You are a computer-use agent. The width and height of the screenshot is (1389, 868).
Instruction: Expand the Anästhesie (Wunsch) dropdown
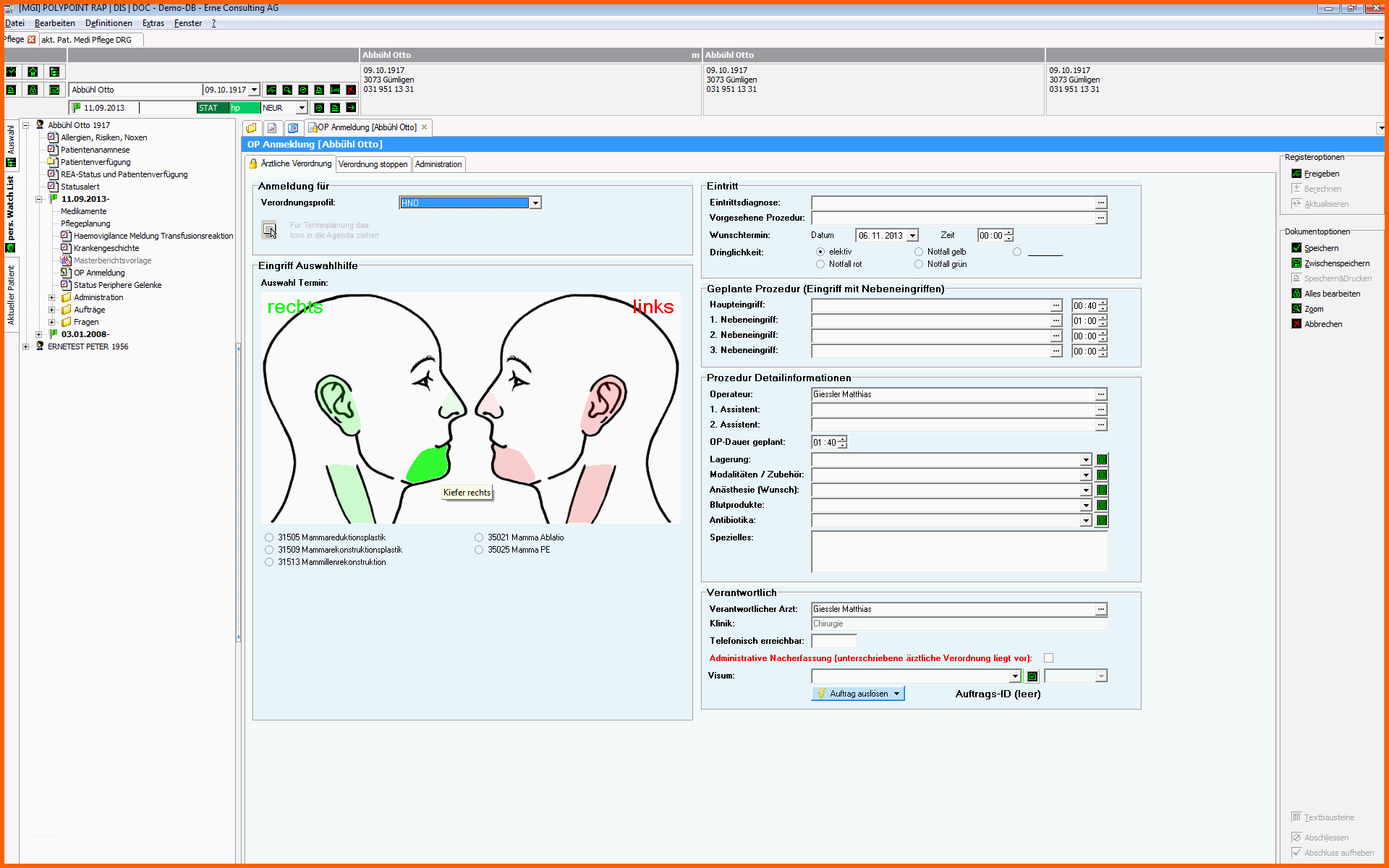1086,490
